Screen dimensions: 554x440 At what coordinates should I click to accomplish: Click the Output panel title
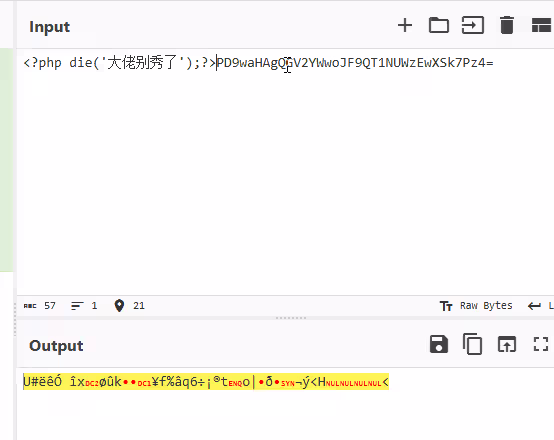point(56,346)
